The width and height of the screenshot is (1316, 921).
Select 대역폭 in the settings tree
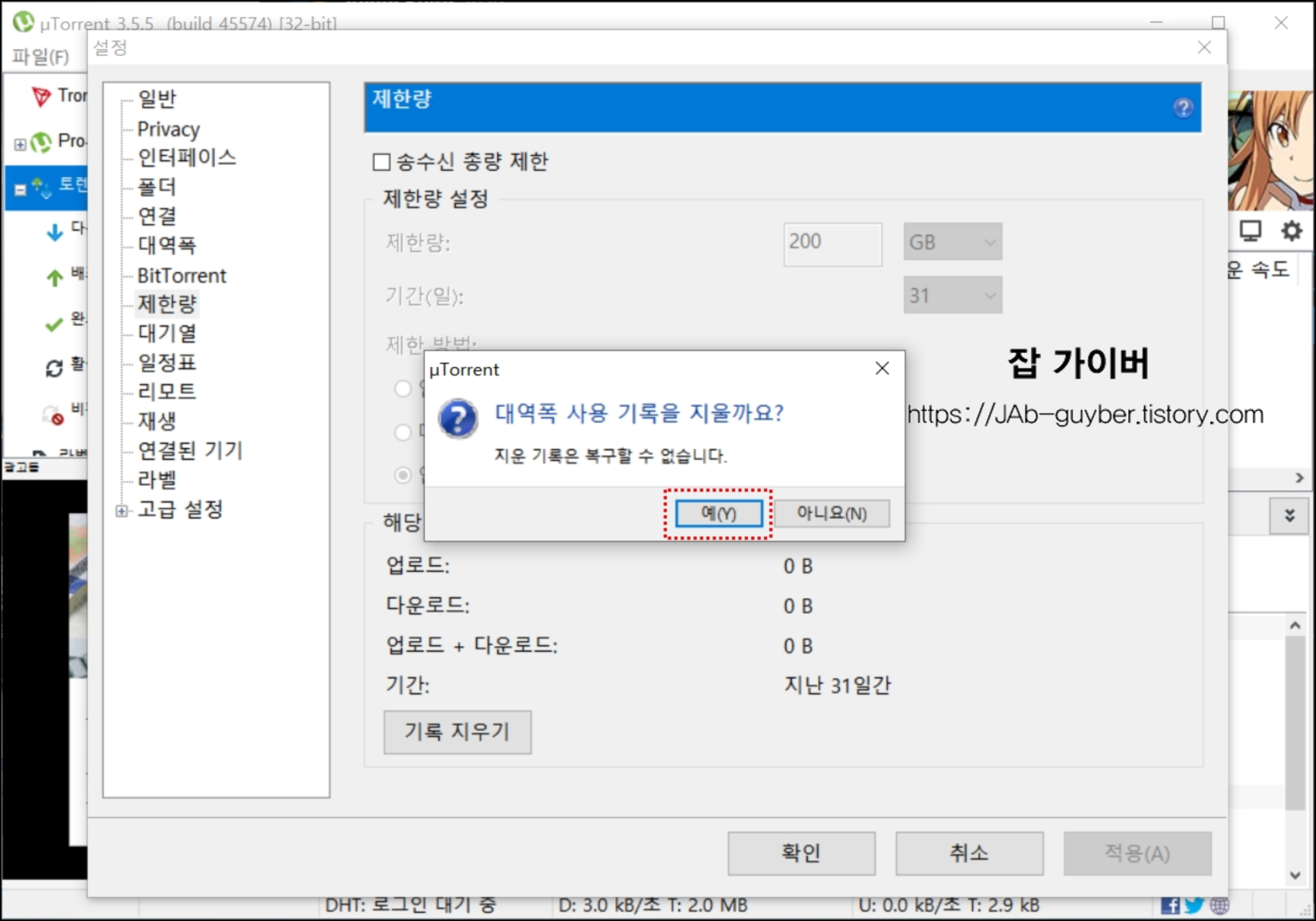click(x=167, y=246)
